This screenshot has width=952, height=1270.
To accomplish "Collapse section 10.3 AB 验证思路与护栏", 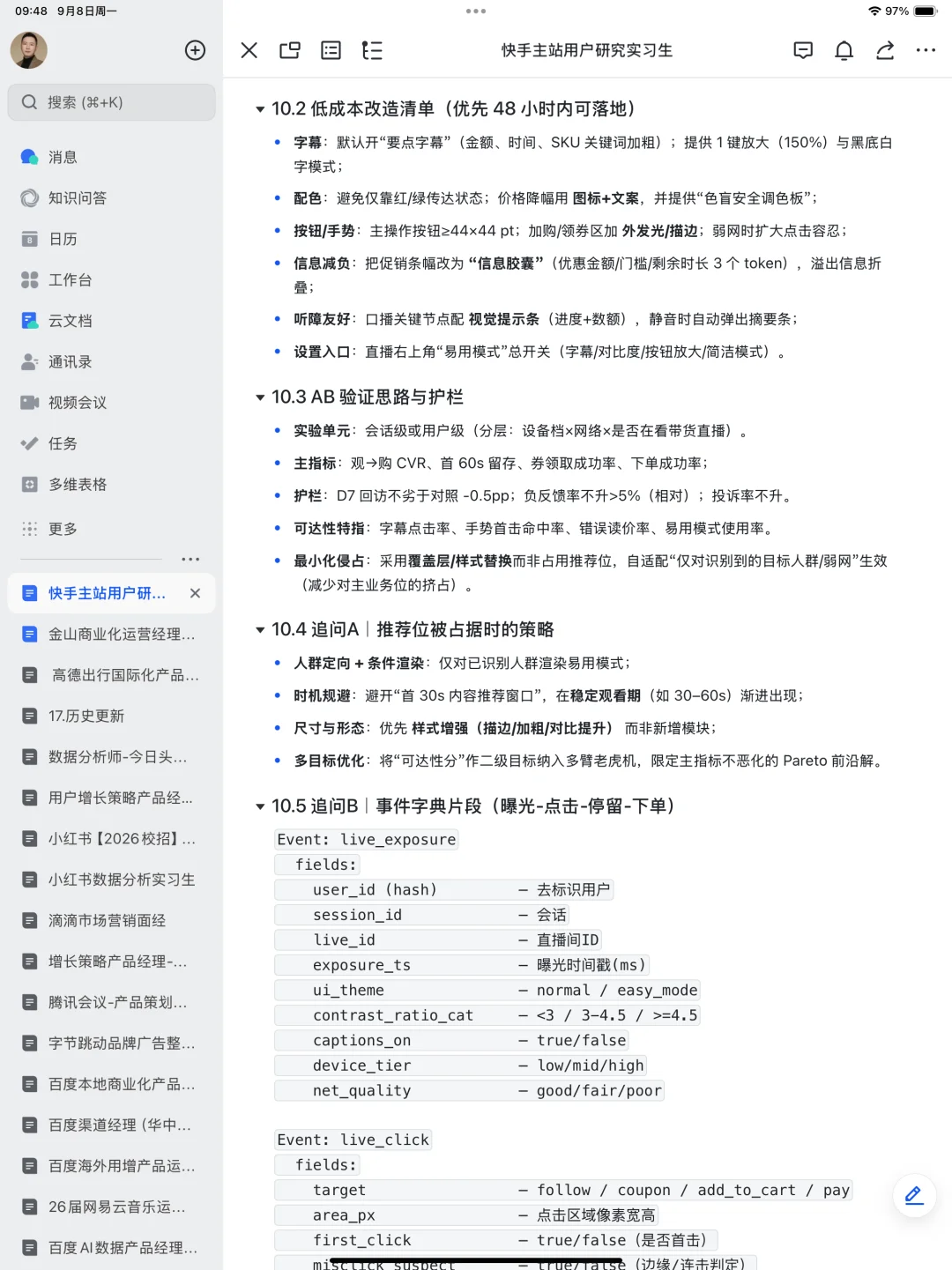I will pyautogui.click(x=260, y=397).
